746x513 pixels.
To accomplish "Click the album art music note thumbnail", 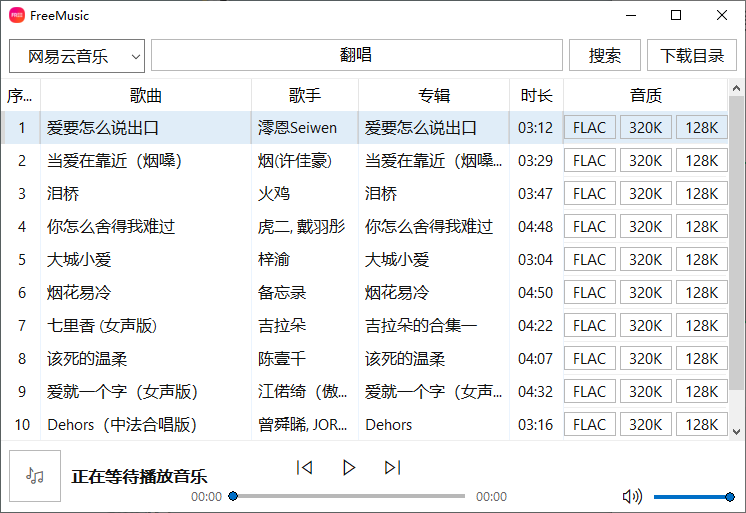I will pos(35,476).
